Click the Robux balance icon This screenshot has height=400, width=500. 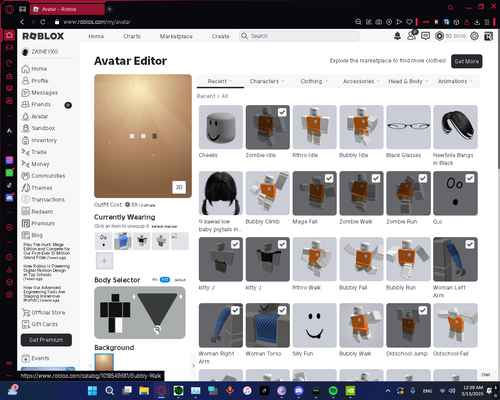click(x=440, y=36)
